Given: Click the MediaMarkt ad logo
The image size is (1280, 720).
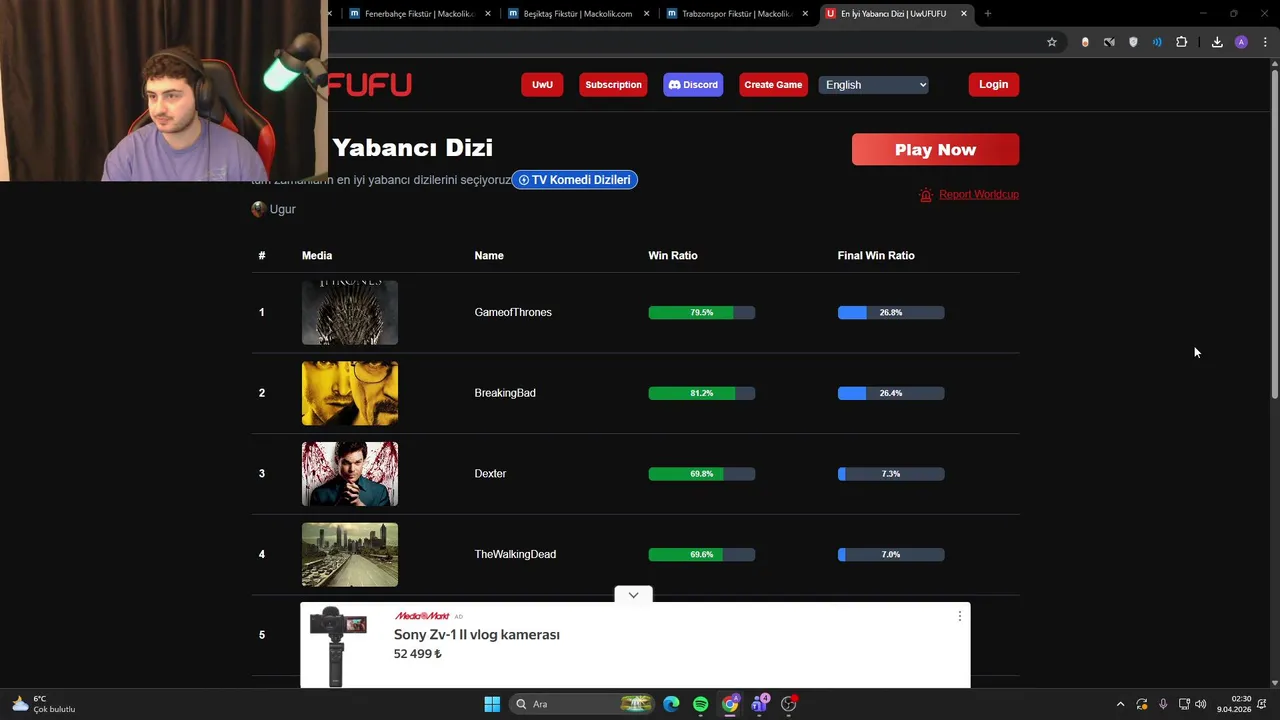Looking at the screenshot, I should (x=422, y=616).
